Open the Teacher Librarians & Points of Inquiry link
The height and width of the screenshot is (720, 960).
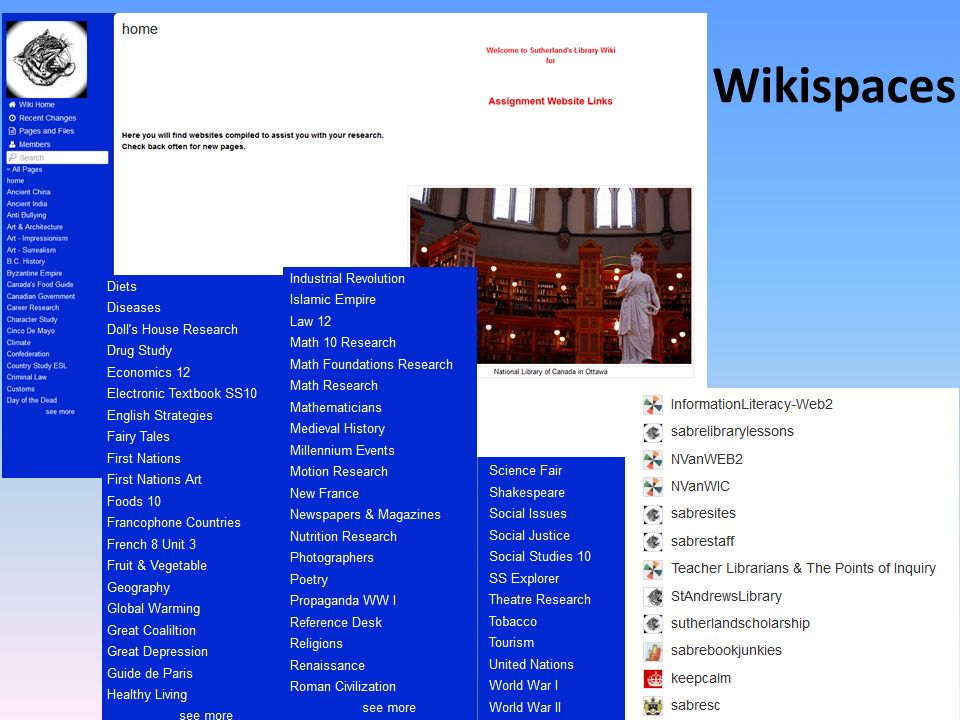pos(803,569)
